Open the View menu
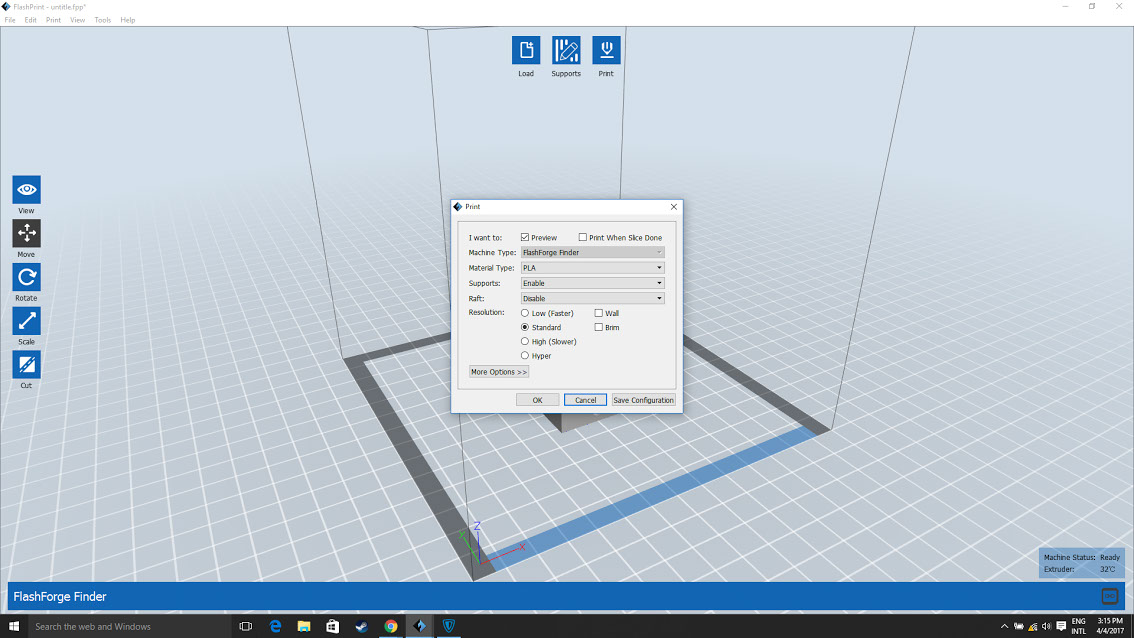Image resolution: width=1134 pixels, height=638 pixels. (77, 20)
